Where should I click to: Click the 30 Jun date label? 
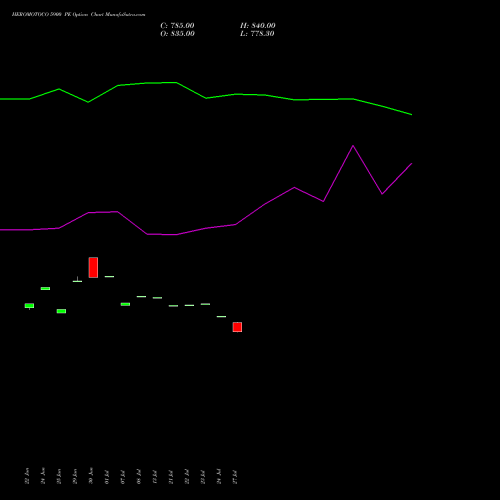pos(91,476)
